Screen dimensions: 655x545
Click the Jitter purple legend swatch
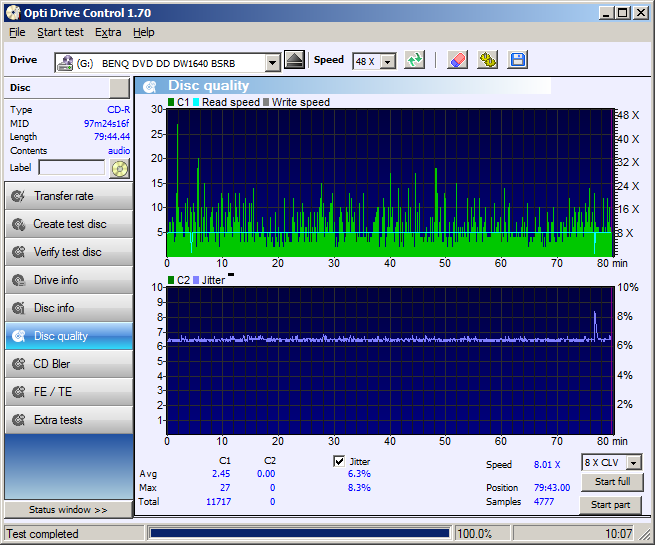[x=196, y=280]
